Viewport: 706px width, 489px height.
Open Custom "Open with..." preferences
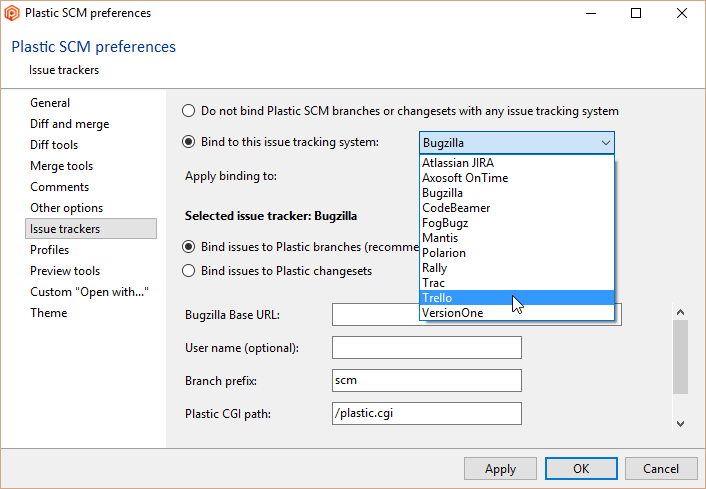tap(89, 292)
